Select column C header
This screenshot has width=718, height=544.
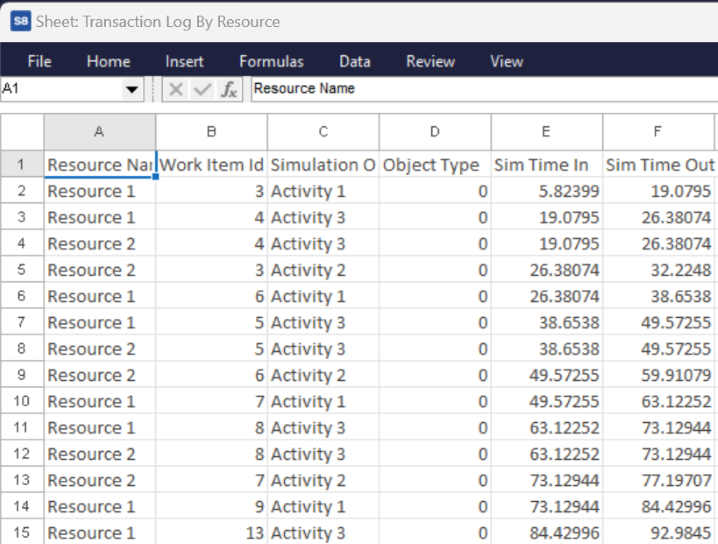pyautogui.click(x=323, y=131)
